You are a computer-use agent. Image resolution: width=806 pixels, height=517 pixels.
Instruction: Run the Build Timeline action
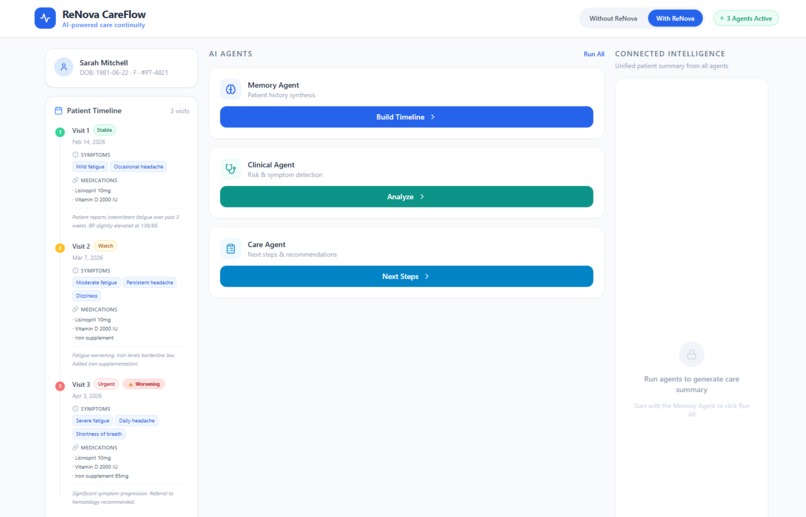[406, 117]
